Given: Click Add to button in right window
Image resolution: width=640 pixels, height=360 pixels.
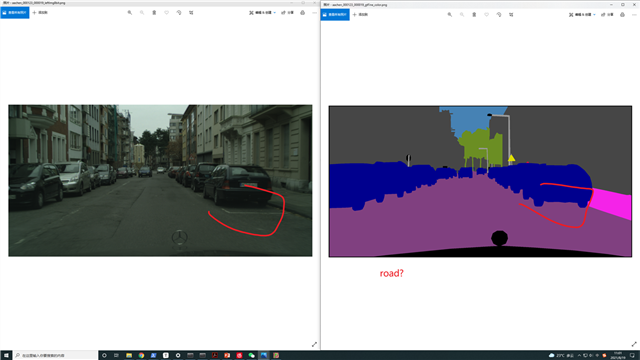Looking at the screenshot, I should click(x=360, y=15).
